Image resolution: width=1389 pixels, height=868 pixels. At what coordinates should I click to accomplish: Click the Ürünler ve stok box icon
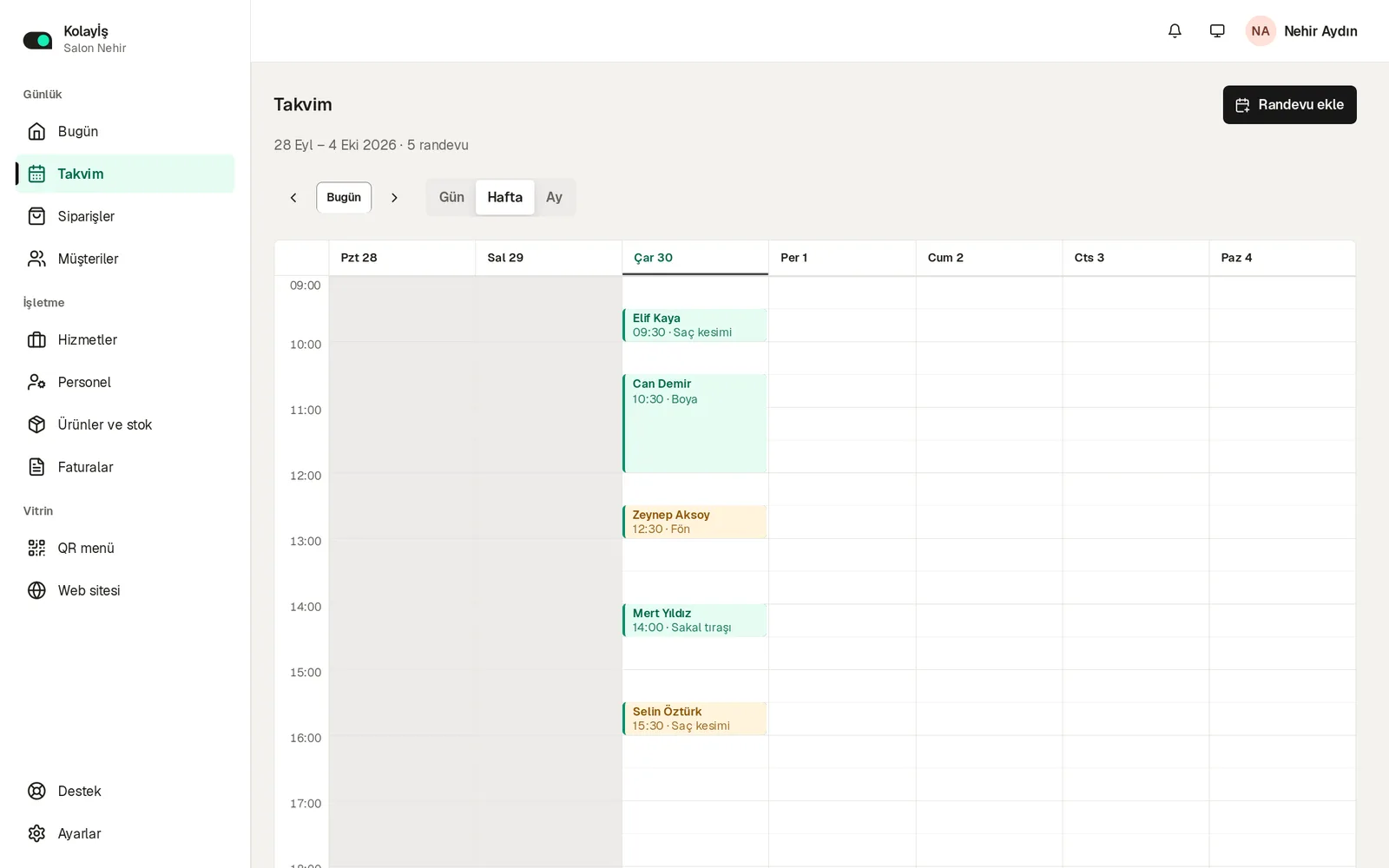[36, 424]
